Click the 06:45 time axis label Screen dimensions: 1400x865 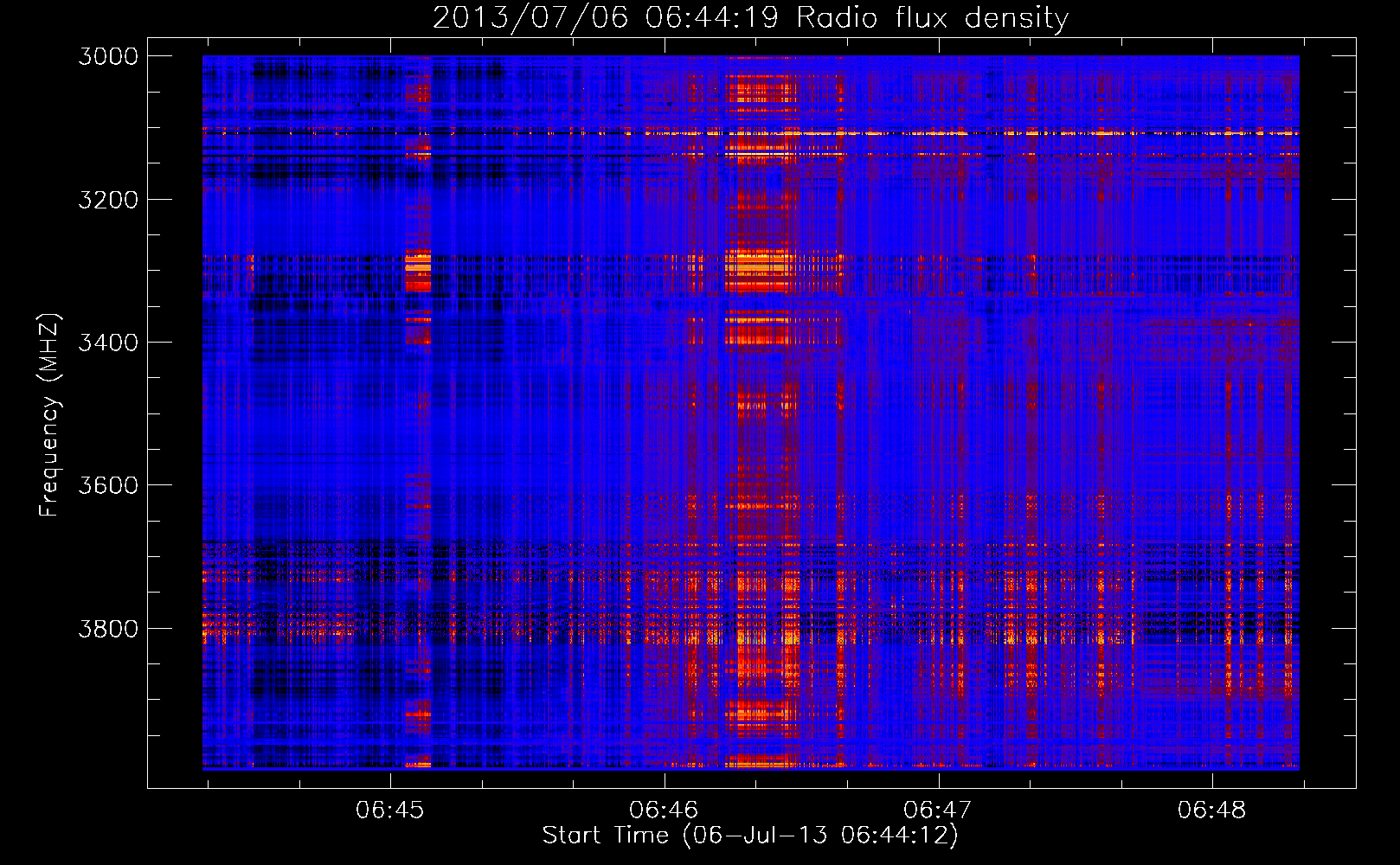tap(390, 811)
